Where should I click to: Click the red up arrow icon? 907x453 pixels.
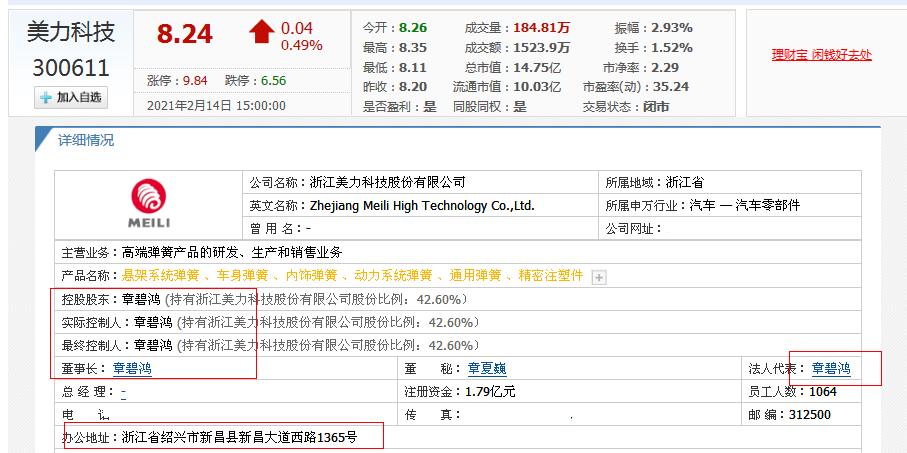(261, 31)
